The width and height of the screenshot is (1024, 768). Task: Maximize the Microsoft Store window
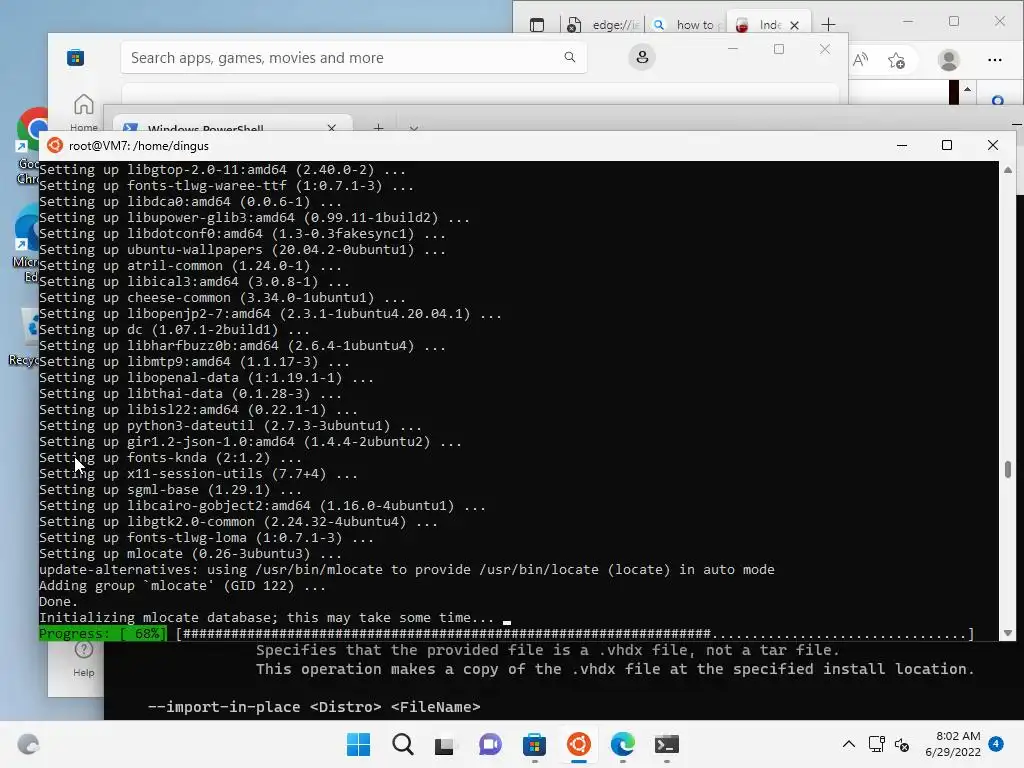coord(778,49)
